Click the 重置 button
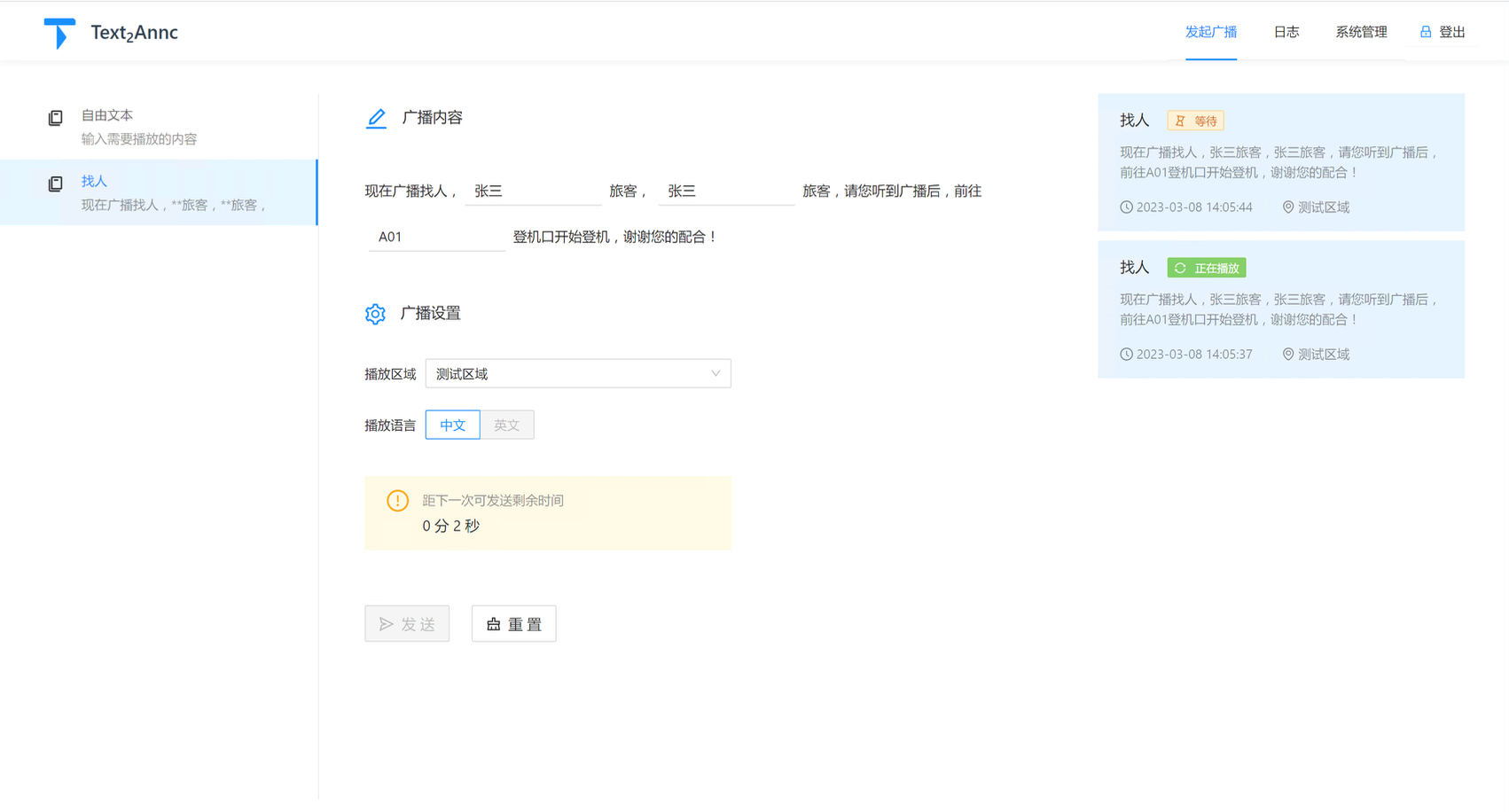This screenshot has width=1509, height=812. pyautogui.click(x=513, y=623)
